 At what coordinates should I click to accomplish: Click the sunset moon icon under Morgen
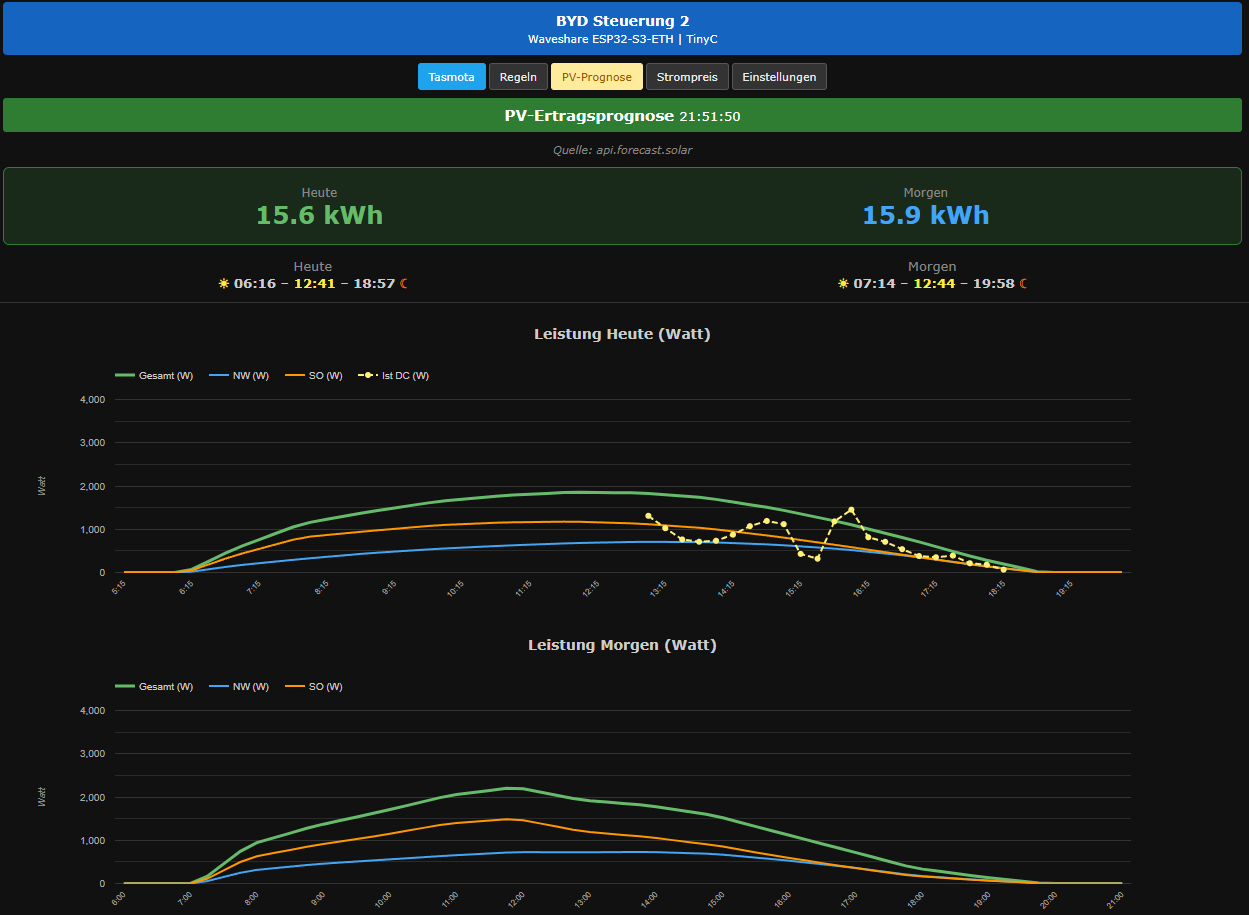pyautogui.click(x=1023, y=284)
